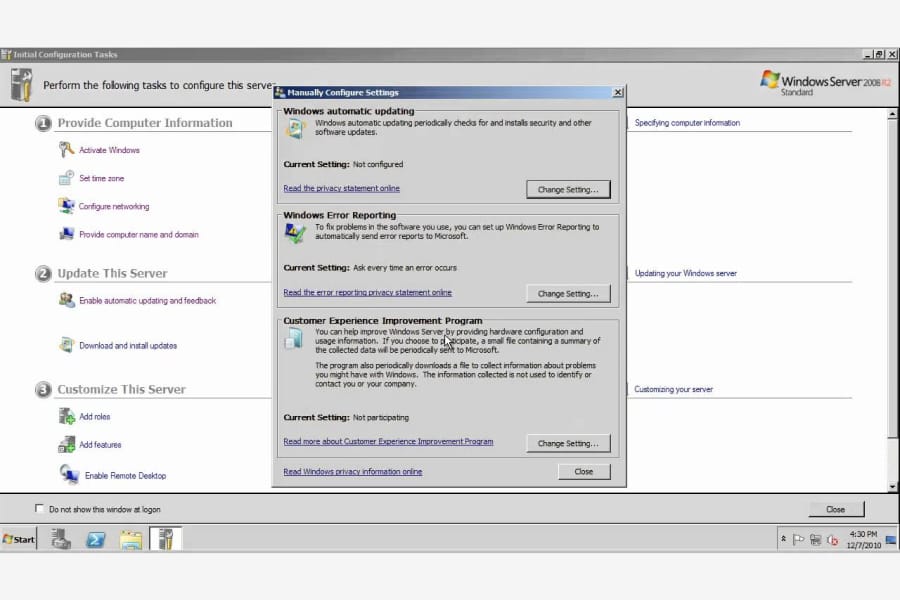Click the 'Update This Server' heading

point(112,273)
